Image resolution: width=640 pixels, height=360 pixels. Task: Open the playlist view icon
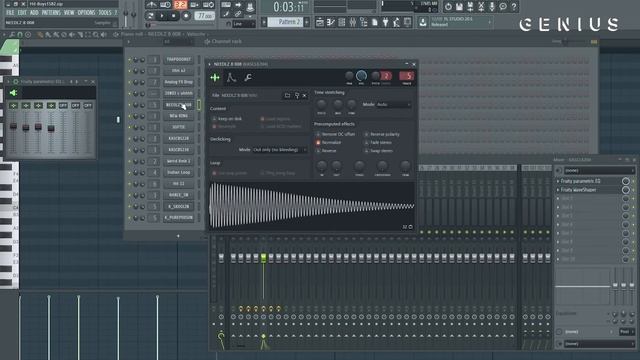(320, 22)
